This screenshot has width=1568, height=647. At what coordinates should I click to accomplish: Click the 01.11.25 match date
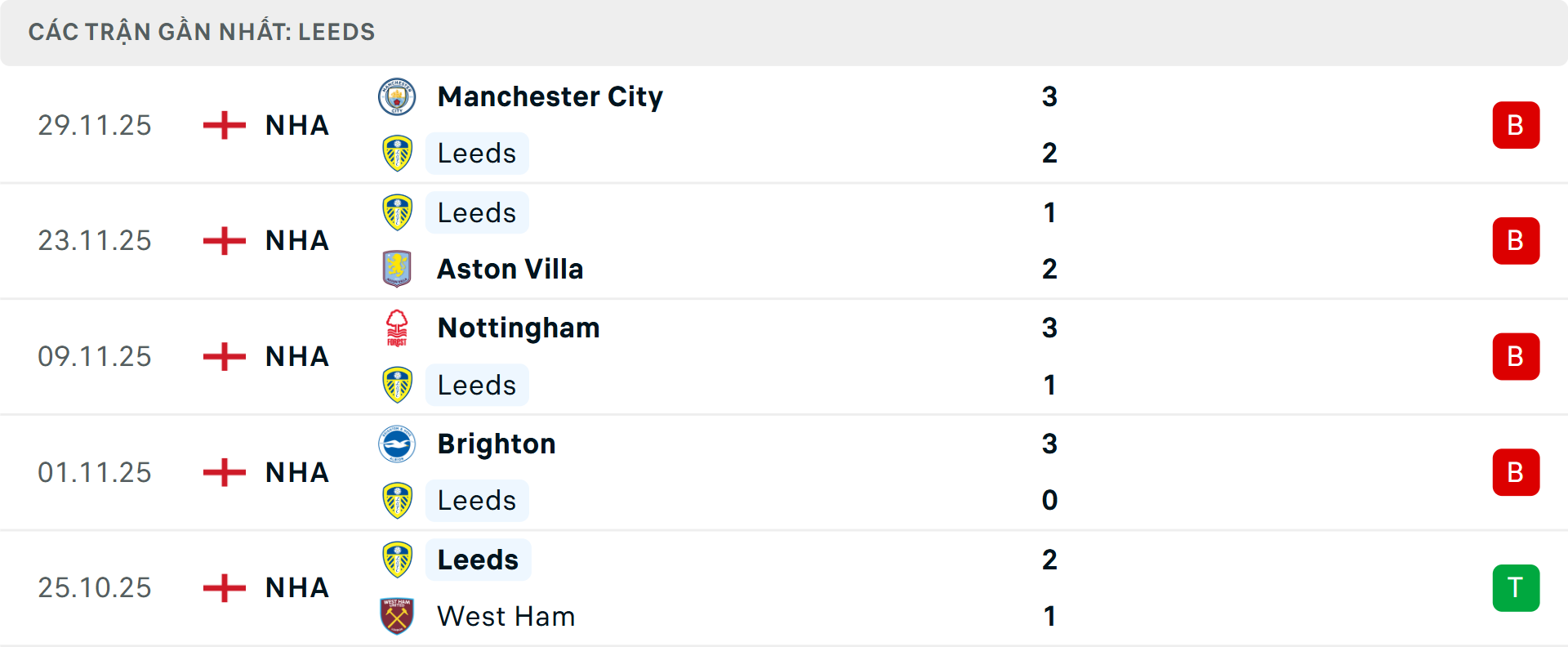tap(95, 473)
